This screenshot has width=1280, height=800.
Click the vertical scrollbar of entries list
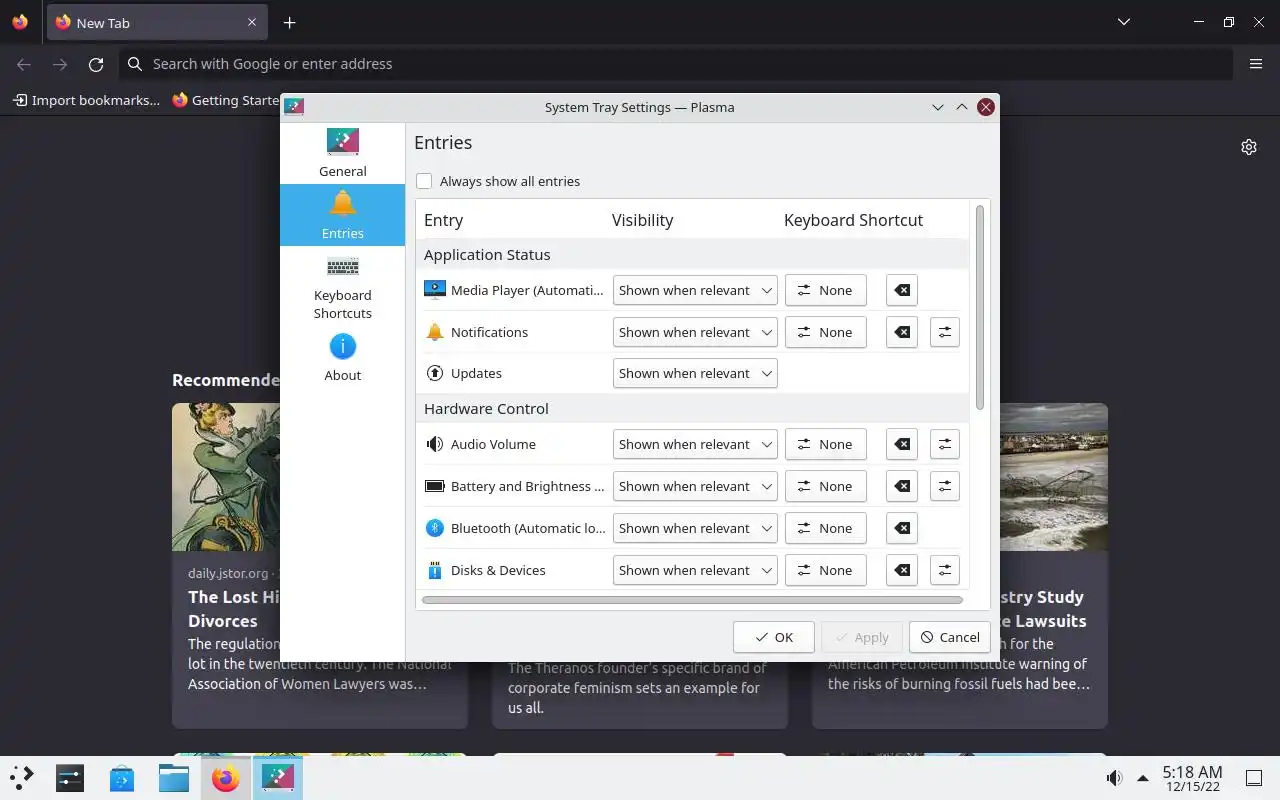pyautogui.click(x=980, y=308)
